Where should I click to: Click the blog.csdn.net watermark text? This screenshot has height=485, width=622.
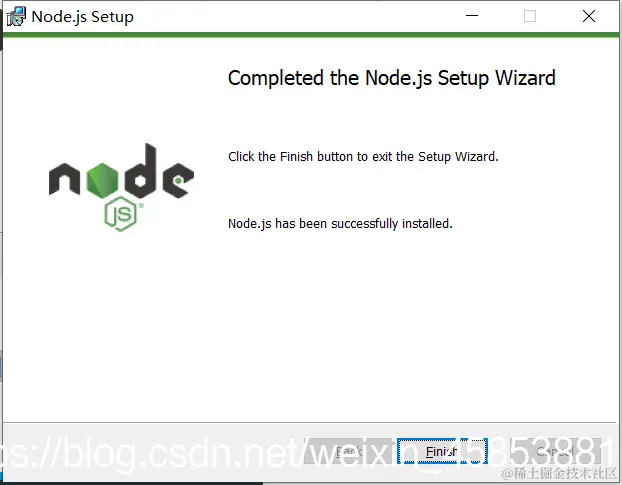304,454
